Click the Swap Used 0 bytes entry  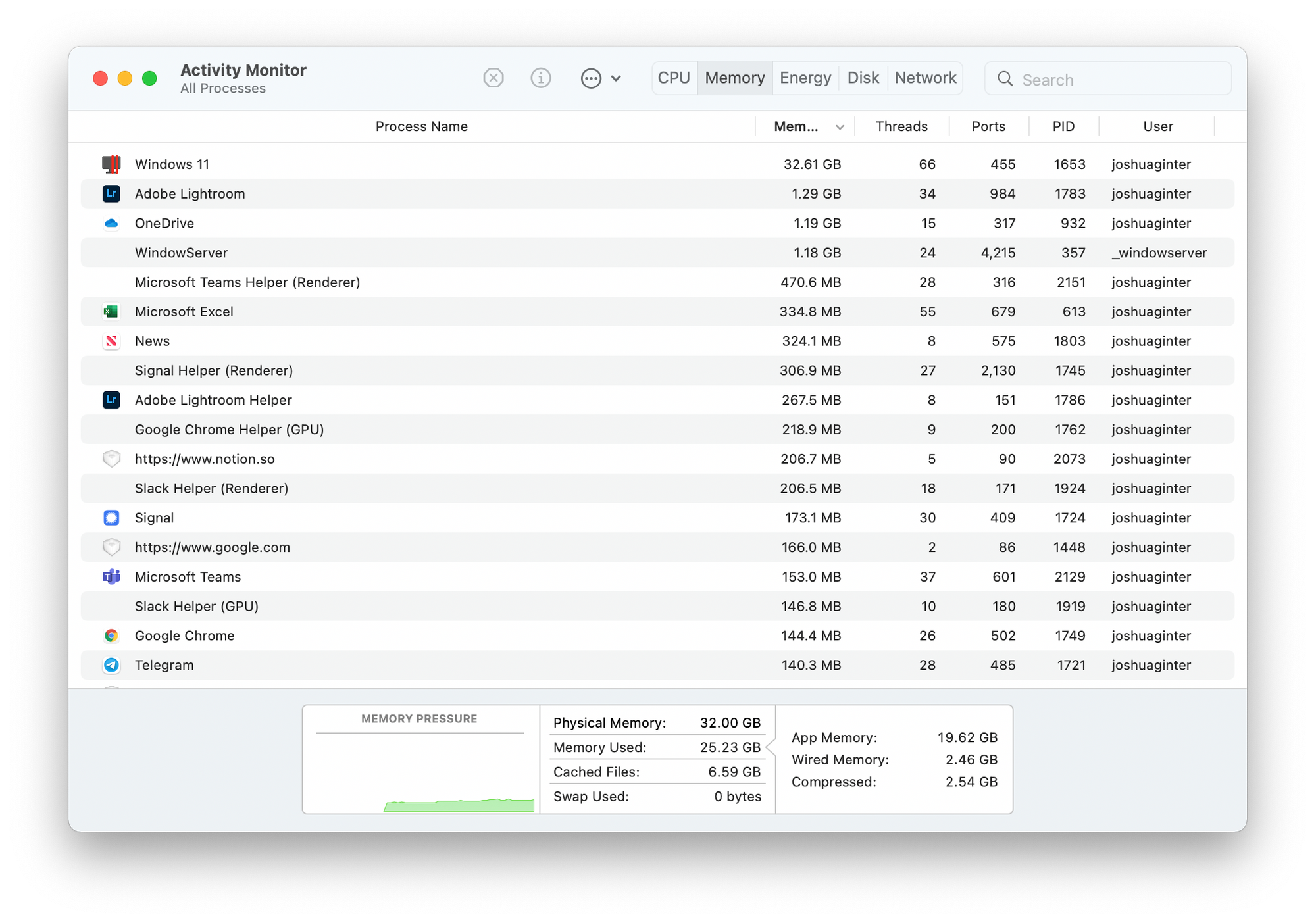pos(657,797)
